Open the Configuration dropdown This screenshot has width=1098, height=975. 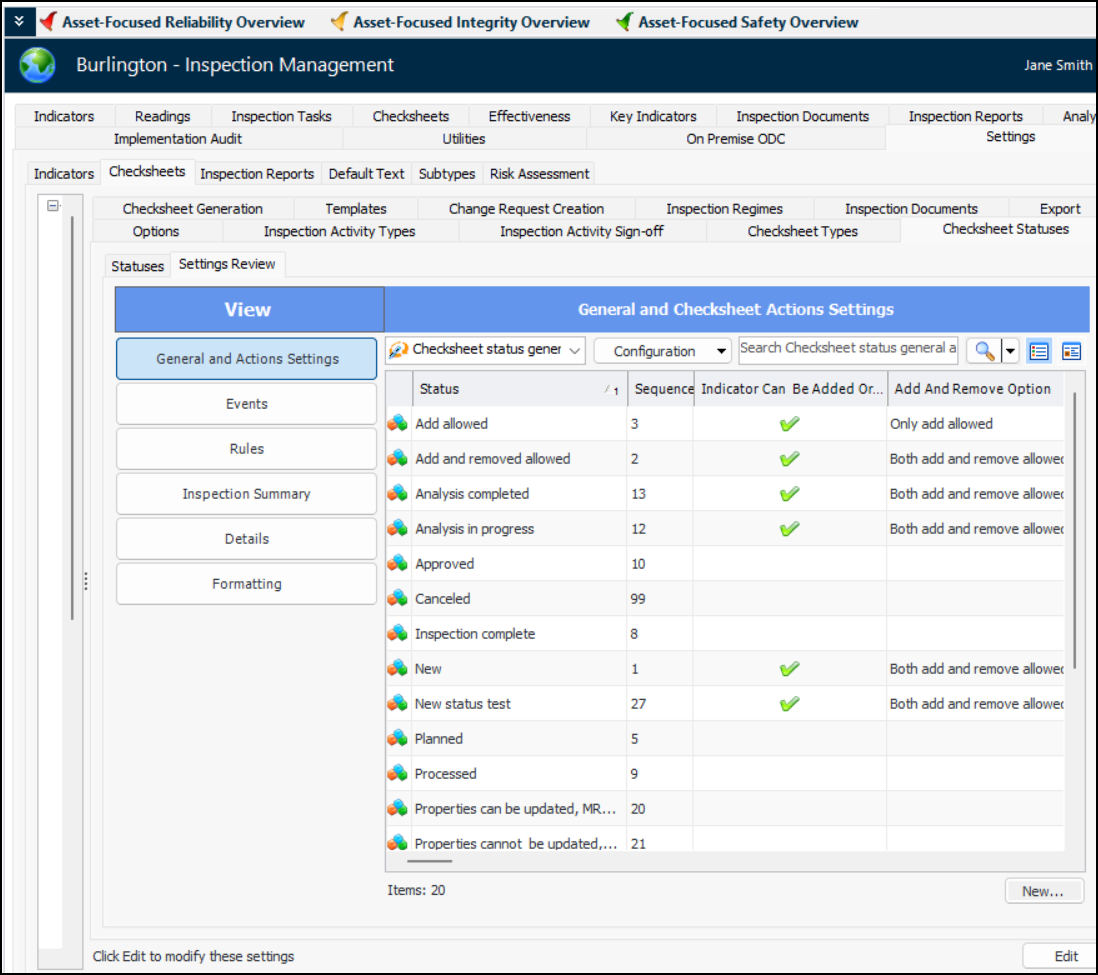[663, 351]
